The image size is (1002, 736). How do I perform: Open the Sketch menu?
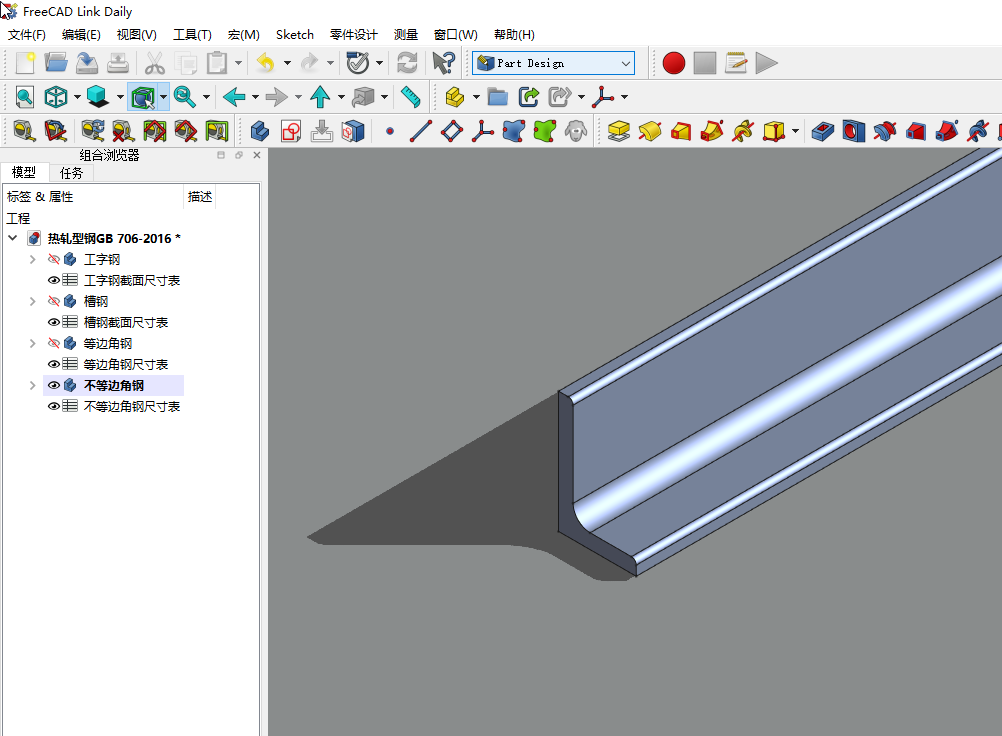294,35
